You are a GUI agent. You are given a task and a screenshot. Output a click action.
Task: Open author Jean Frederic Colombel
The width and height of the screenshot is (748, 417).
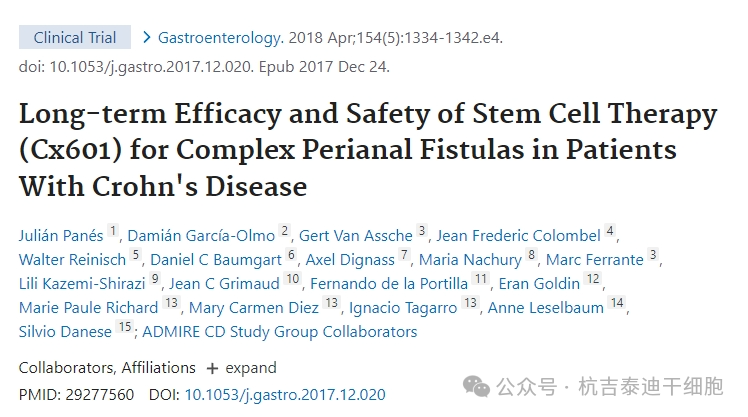pos(518,236)
